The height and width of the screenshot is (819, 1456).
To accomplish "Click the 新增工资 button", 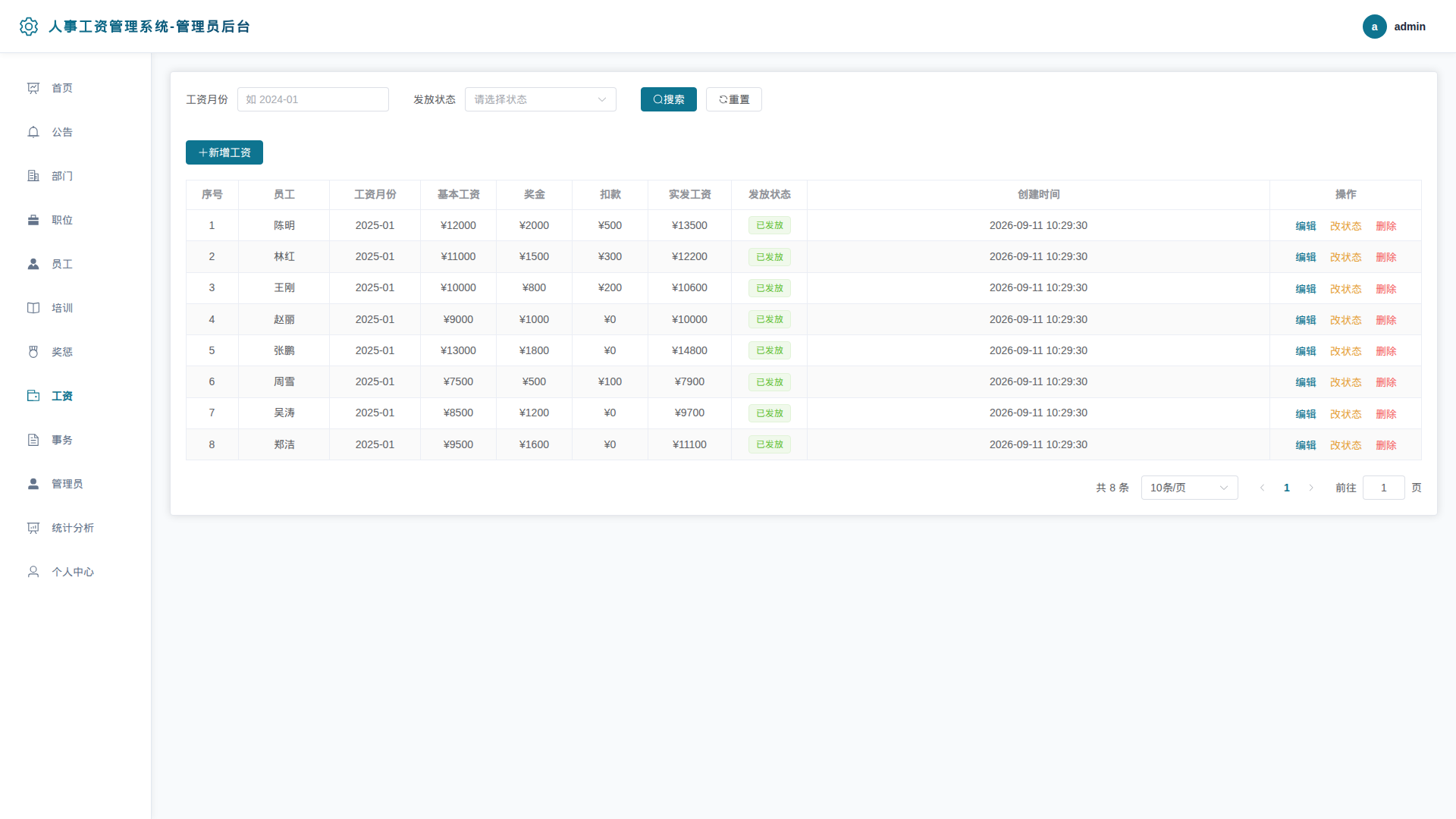I will tap(224, 152).
